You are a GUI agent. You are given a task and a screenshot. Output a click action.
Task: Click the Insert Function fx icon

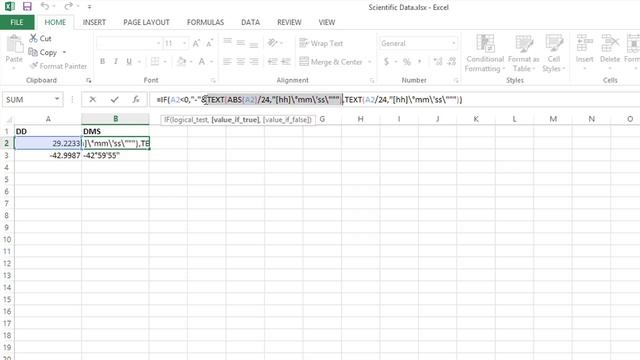[136, 99]
